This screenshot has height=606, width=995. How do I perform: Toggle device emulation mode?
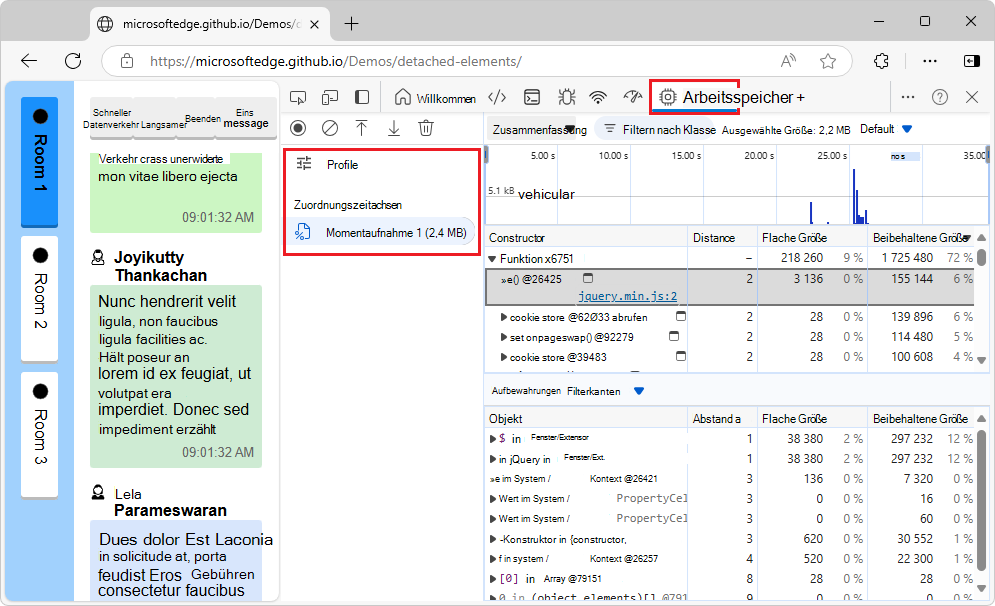click(x=330, y=97)
